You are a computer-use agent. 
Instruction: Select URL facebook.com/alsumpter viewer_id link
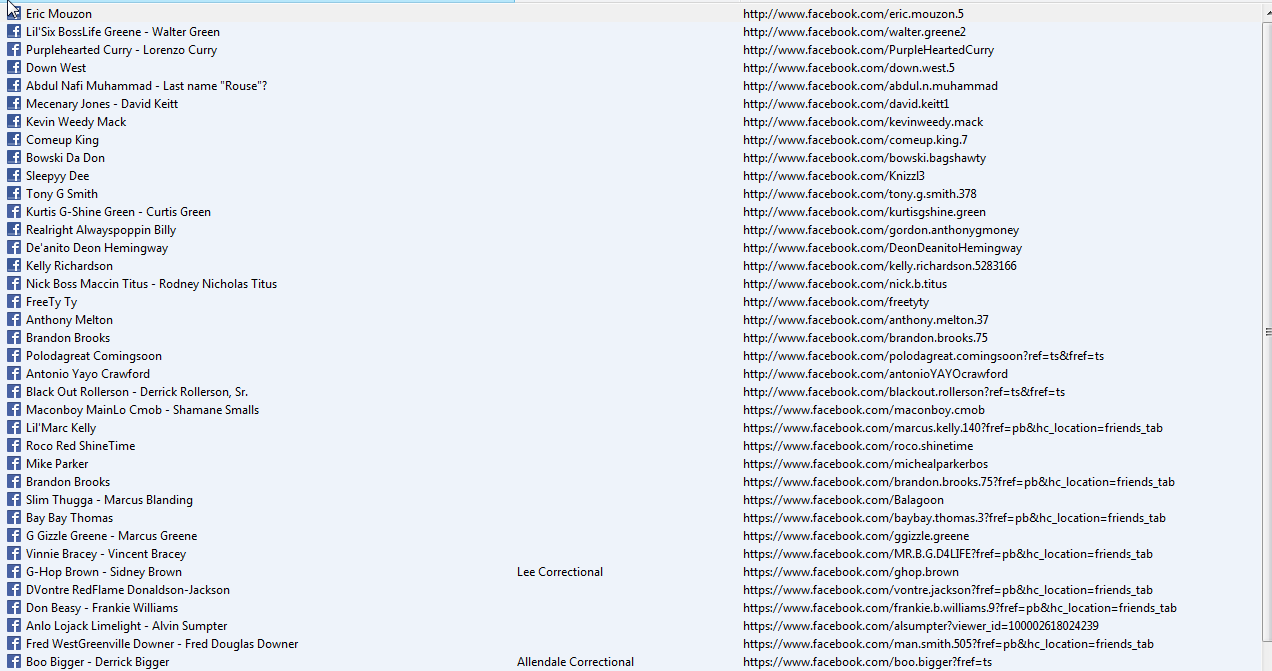[x=921, y=626]
